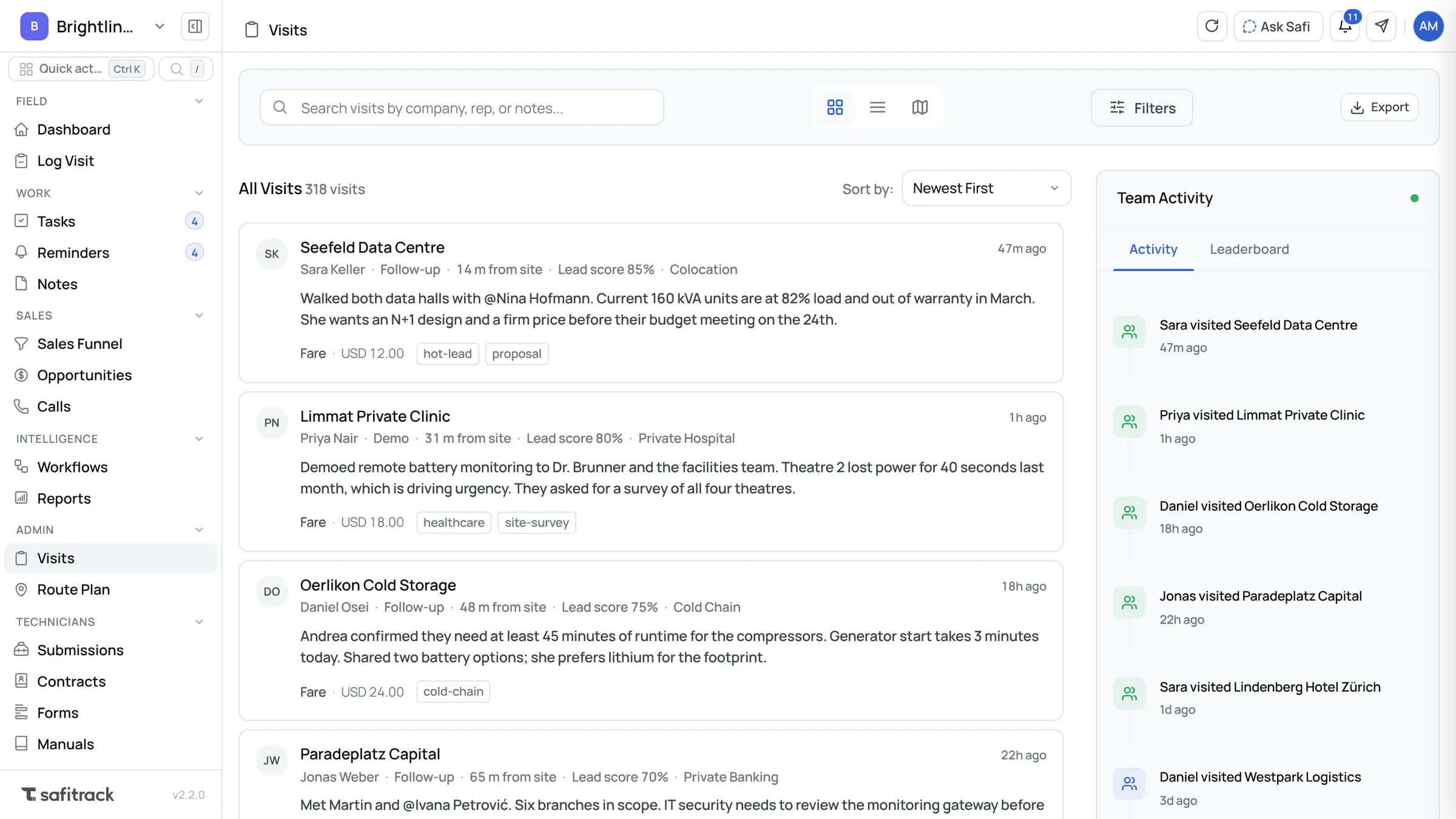This screenshot has width=1456, height=819.
Task: Collapse the sidebar panel icon
Action: pyautogui.click(x=195, y=26)
